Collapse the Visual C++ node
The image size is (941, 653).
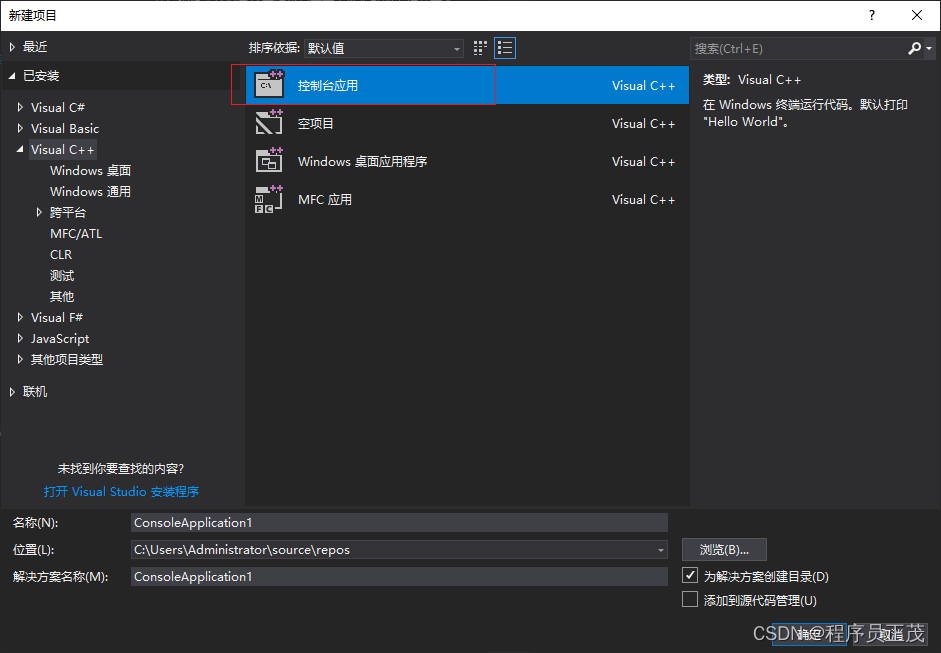click(20, 149)
